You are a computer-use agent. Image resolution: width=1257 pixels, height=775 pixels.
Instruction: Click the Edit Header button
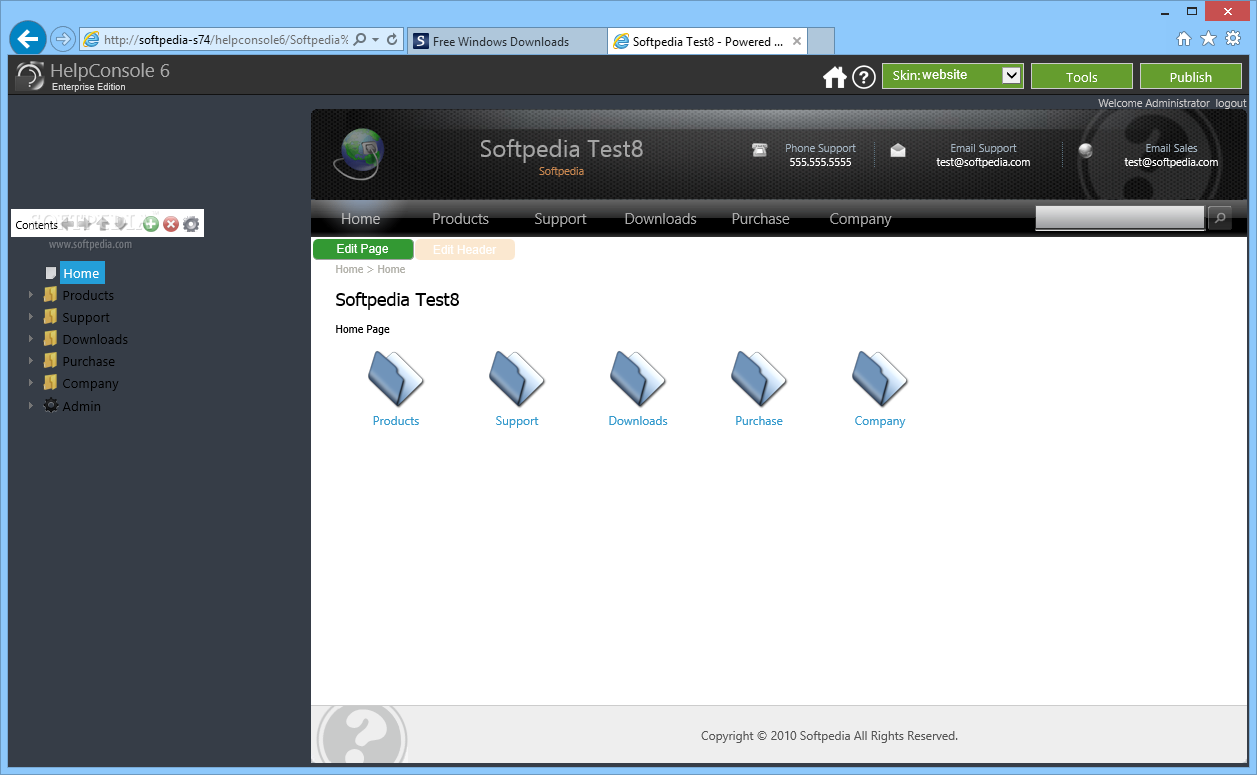[464, 249]
